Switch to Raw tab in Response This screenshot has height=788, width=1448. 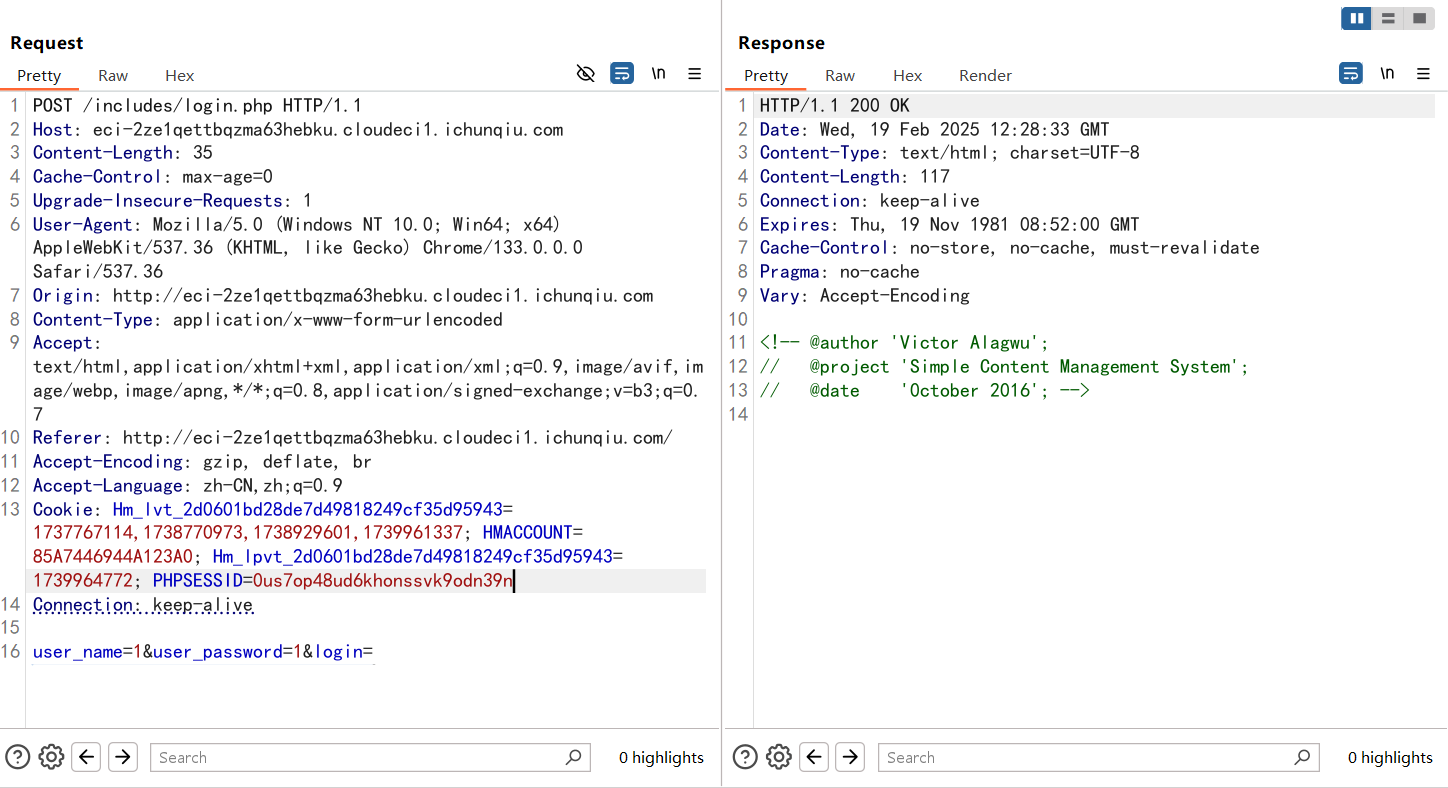(x=840, y=75)
